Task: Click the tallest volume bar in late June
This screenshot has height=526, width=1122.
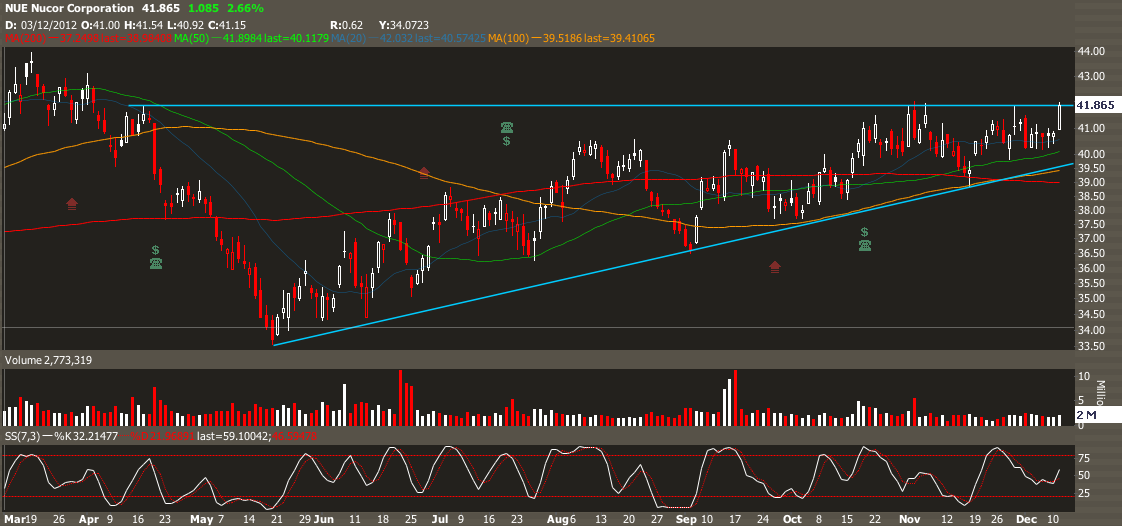Action: pos(401,398)
